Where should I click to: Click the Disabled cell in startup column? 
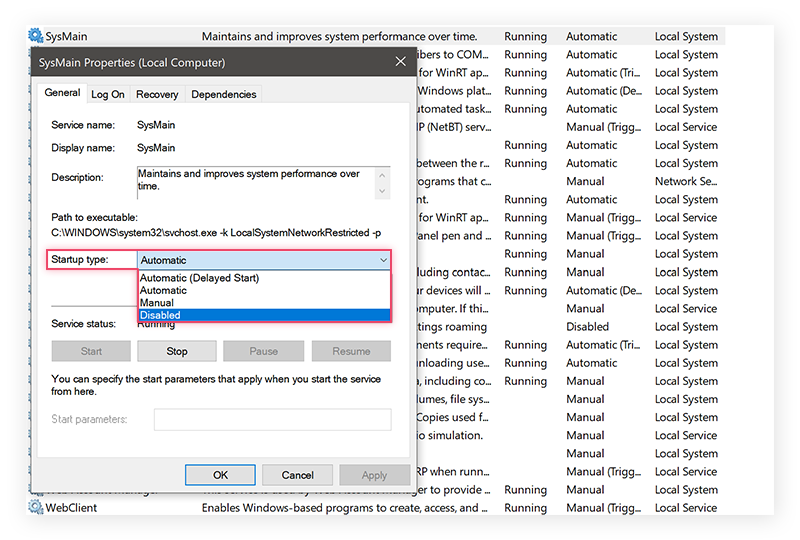tap(587, 327)
